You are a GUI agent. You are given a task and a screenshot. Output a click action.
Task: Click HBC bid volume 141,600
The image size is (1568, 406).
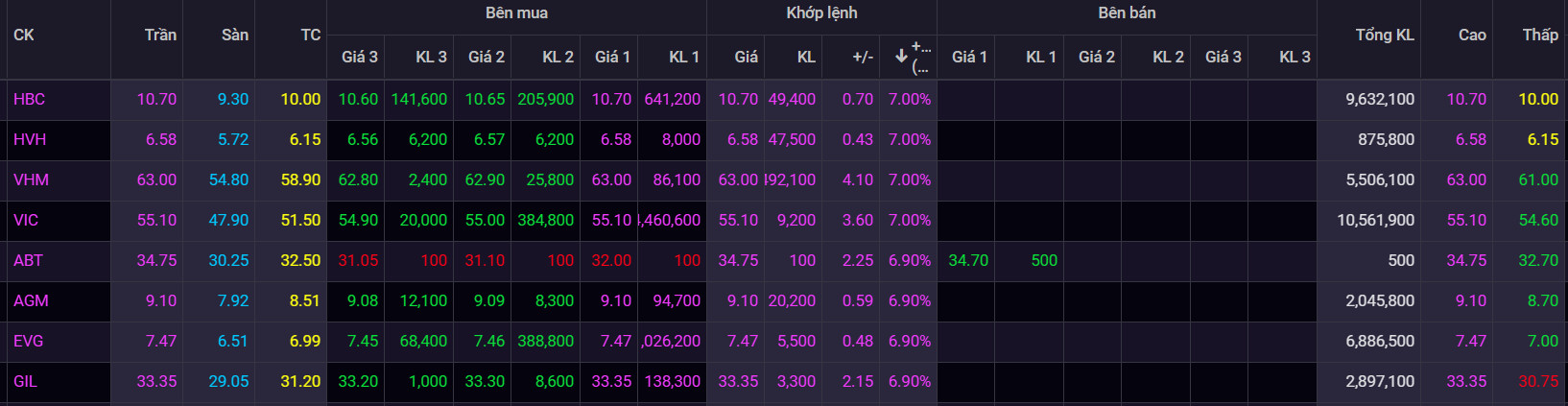click(419, 99)
